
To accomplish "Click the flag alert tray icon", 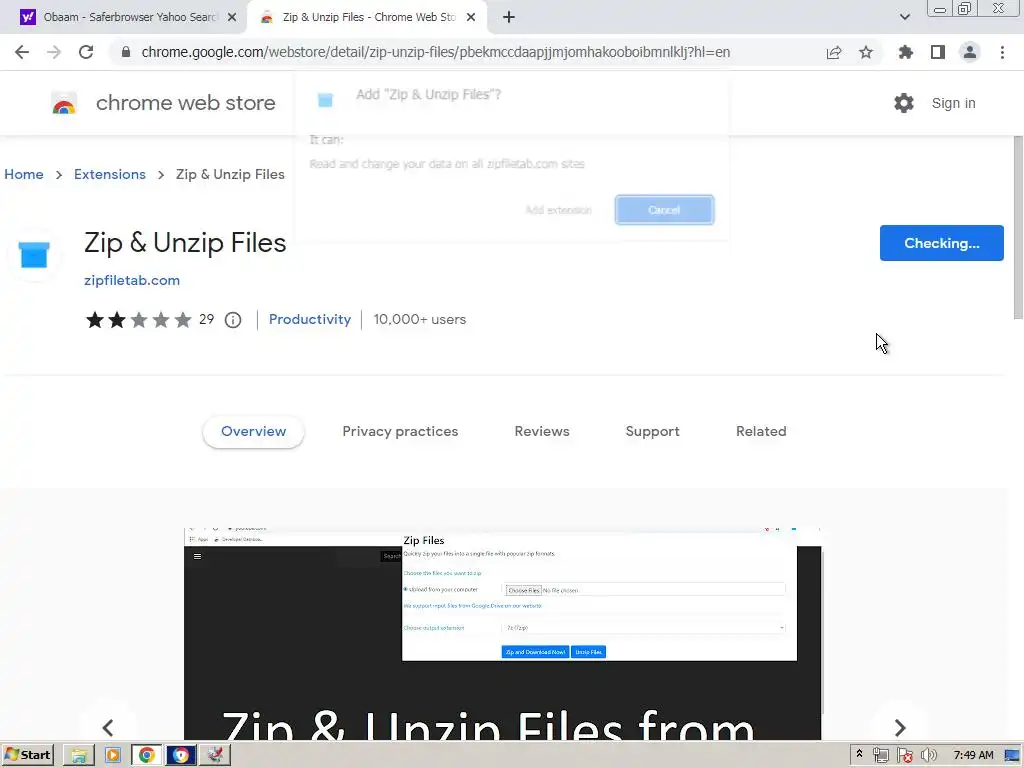I will [904, 756].
